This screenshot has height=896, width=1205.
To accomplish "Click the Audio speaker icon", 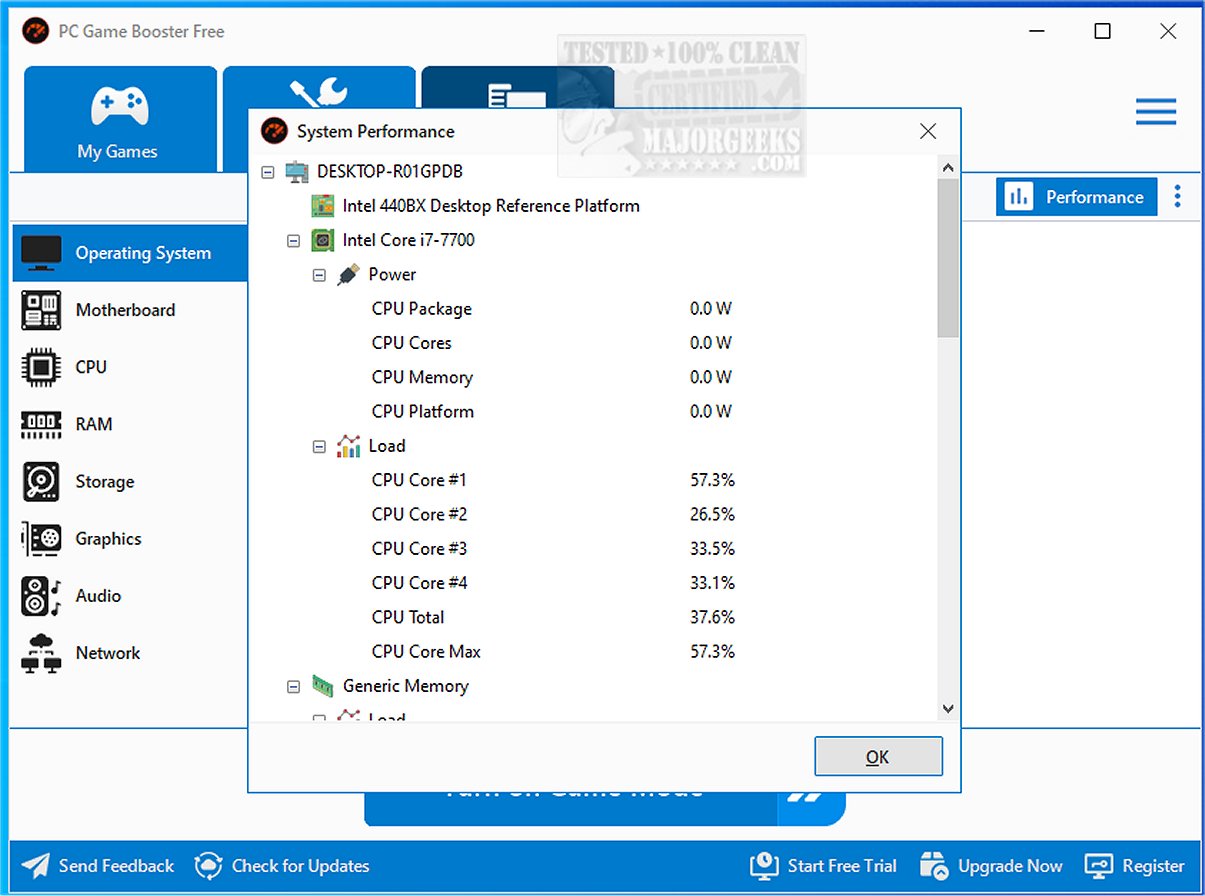I will [41, 596].
